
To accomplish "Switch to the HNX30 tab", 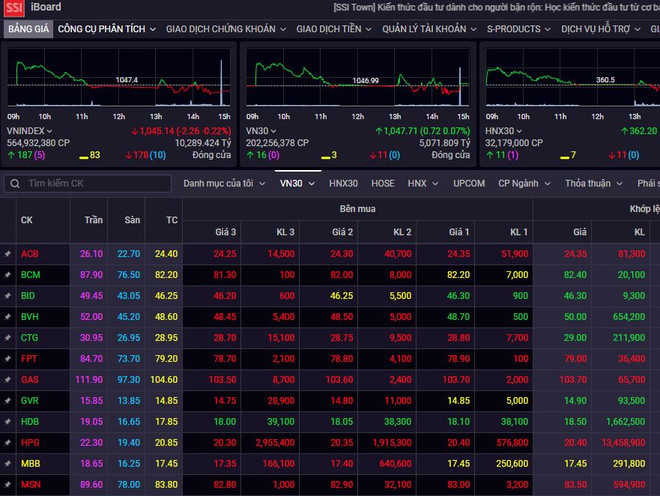I will [343, 184].
